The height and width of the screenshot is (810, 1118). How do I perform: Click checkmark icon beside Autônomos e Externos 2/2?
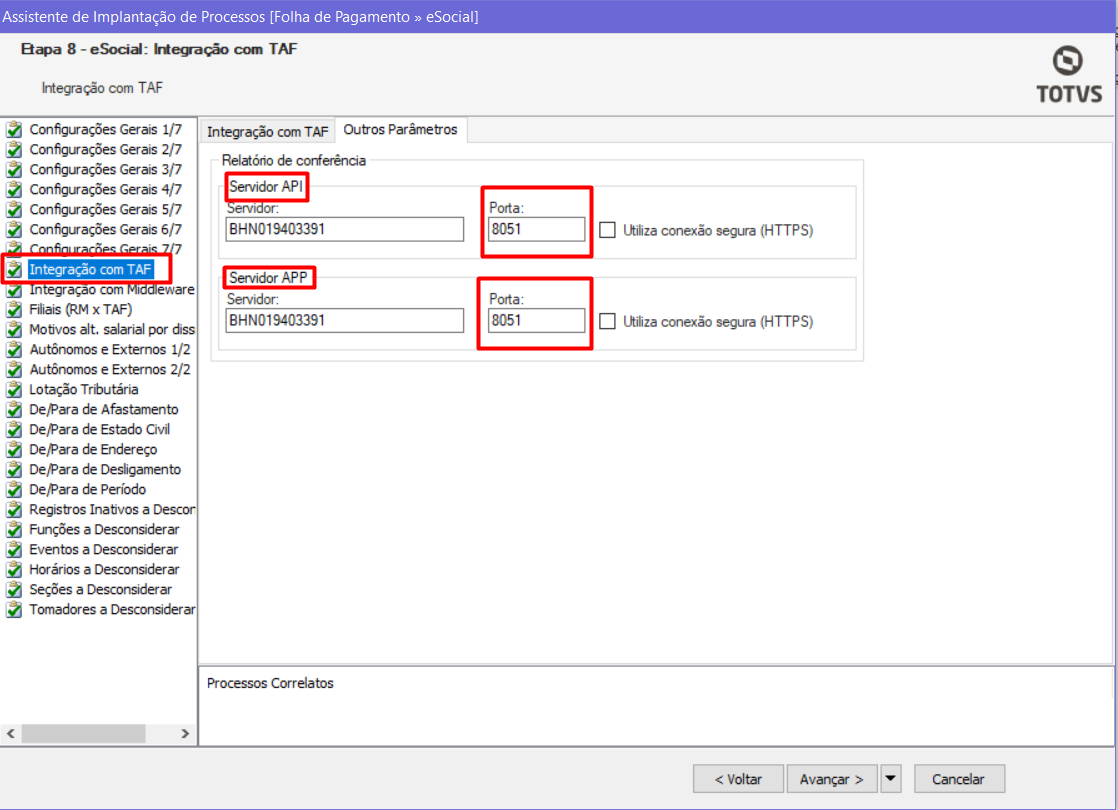(14, 369)
